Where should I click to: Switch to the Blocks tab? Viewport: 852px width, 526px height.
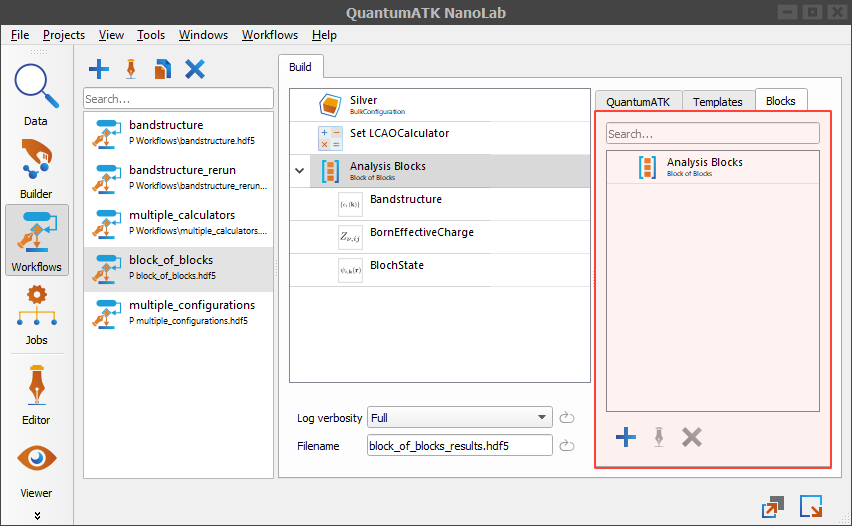tap(781, 101)
